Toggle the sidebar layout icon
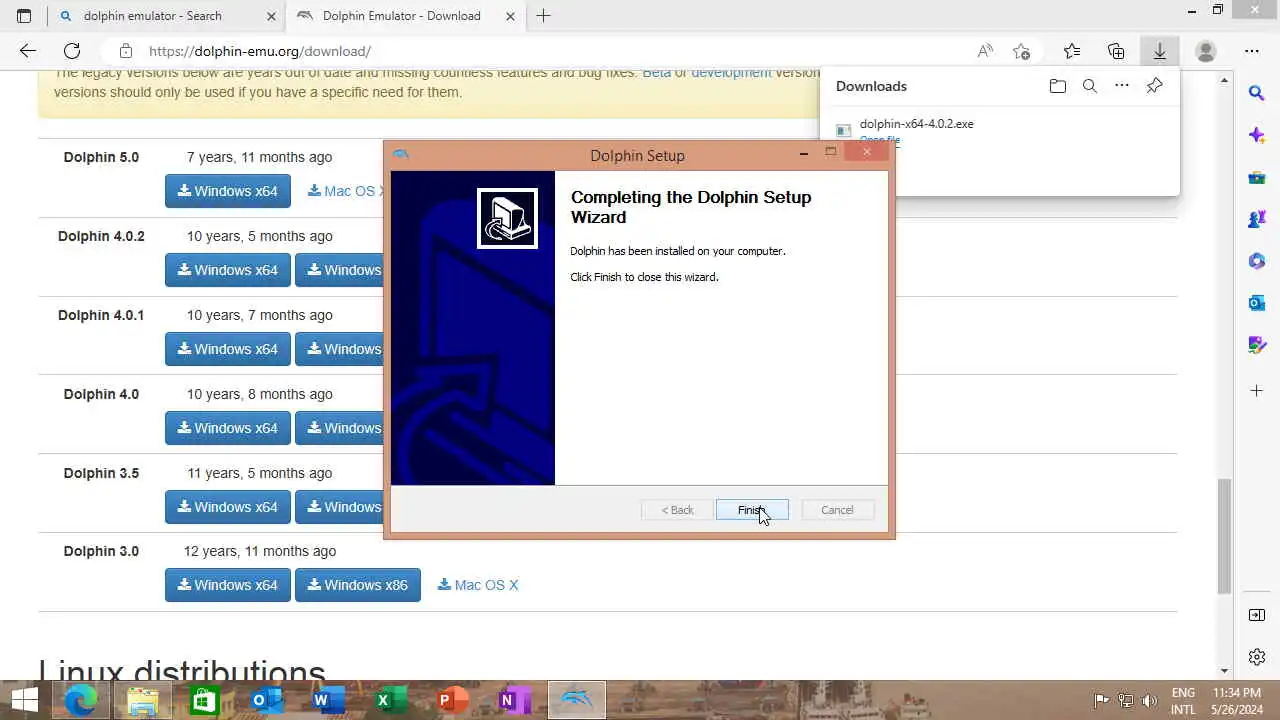This screenshot has height=720, width=1280. 1257,615
